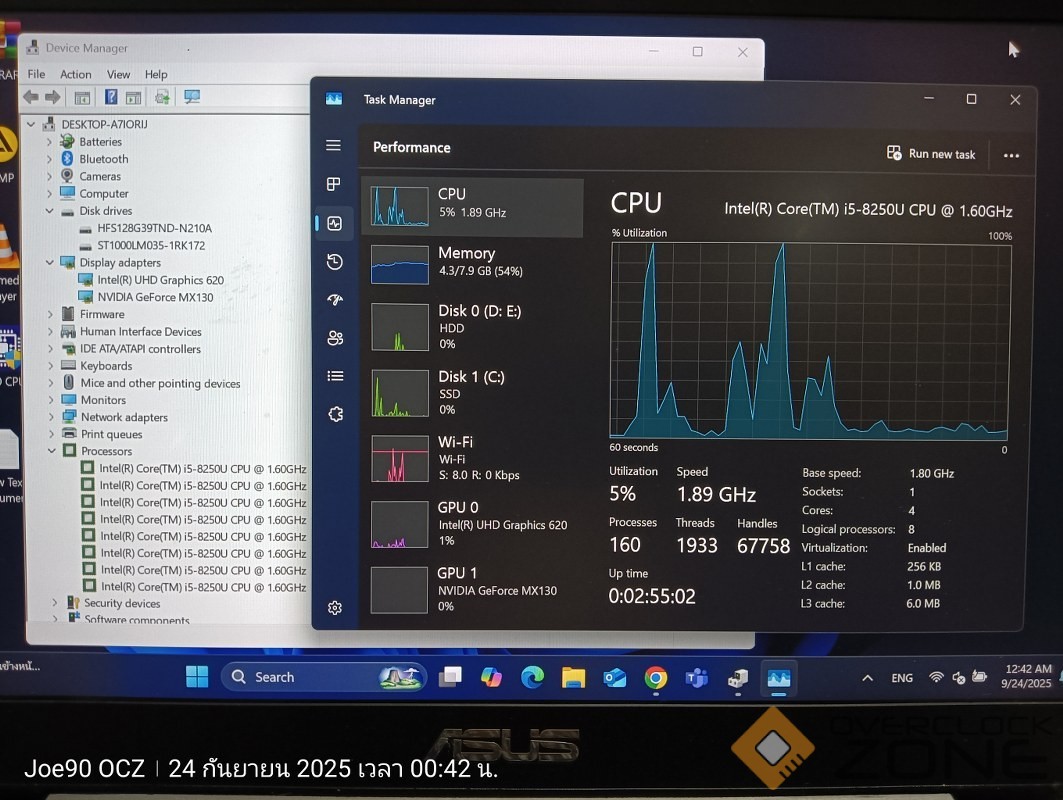Open App history page icon
The width and height of the screenshot is (1063, 800).
[335, 262]
